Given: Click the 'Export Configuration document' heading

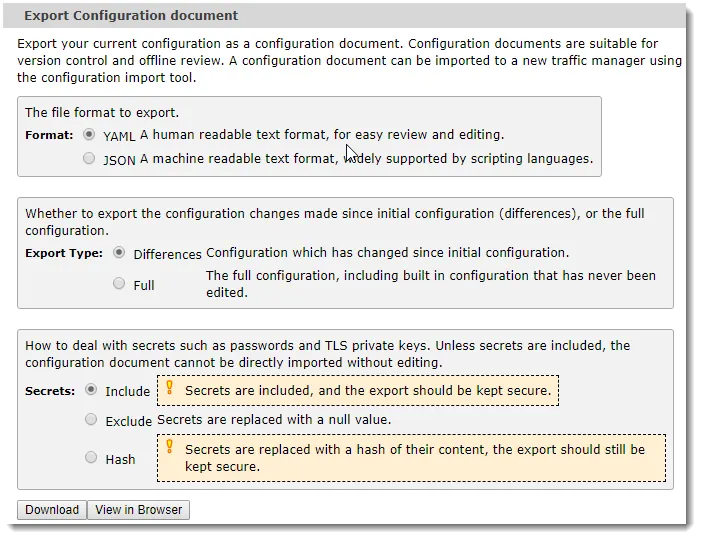Looking at the screenshot, I should (x=131, y=16).
